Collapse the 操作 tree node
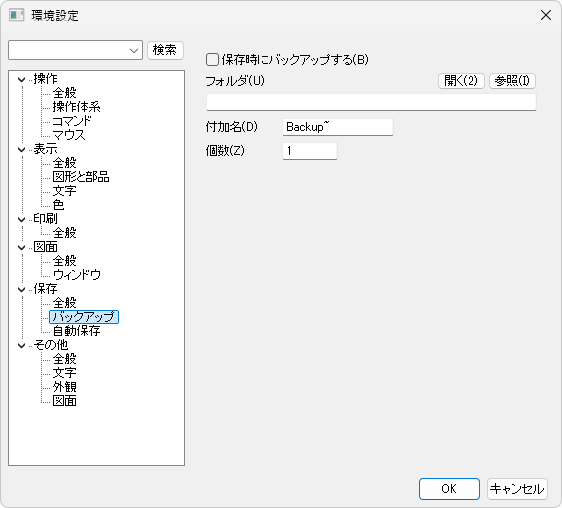The image size is (562, 508). click(22, 79)
